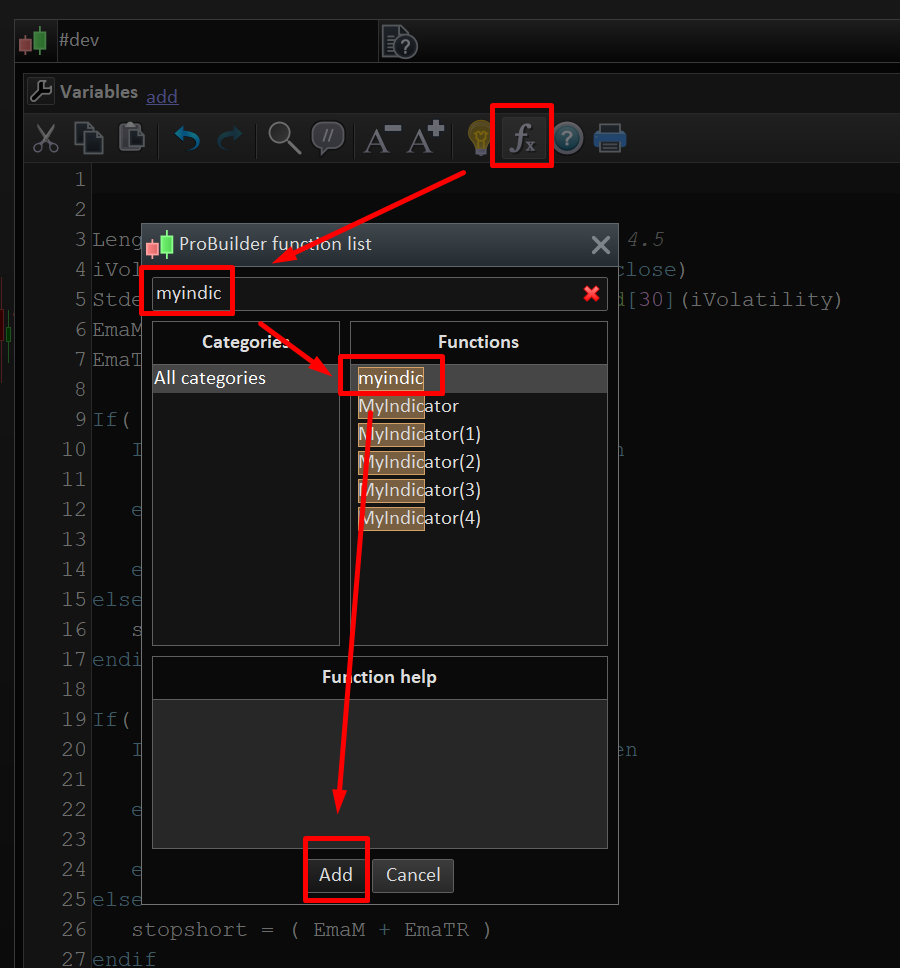Click the Redo arrow icon
Viewport: 900px width, 968px height.
click(x=230, y=138)
